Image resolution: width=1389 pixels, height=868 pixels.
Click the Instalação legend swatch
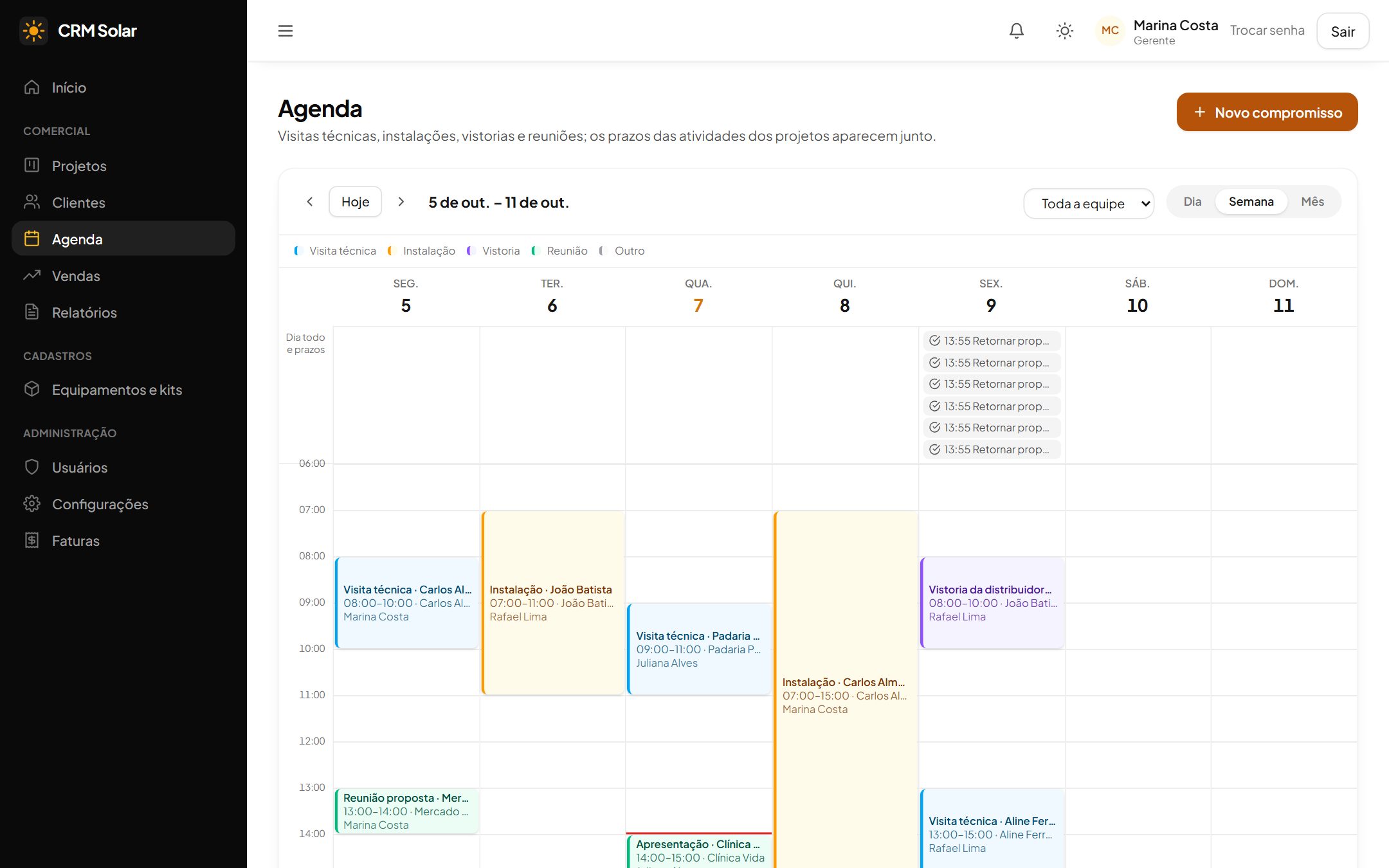point(391,251)
